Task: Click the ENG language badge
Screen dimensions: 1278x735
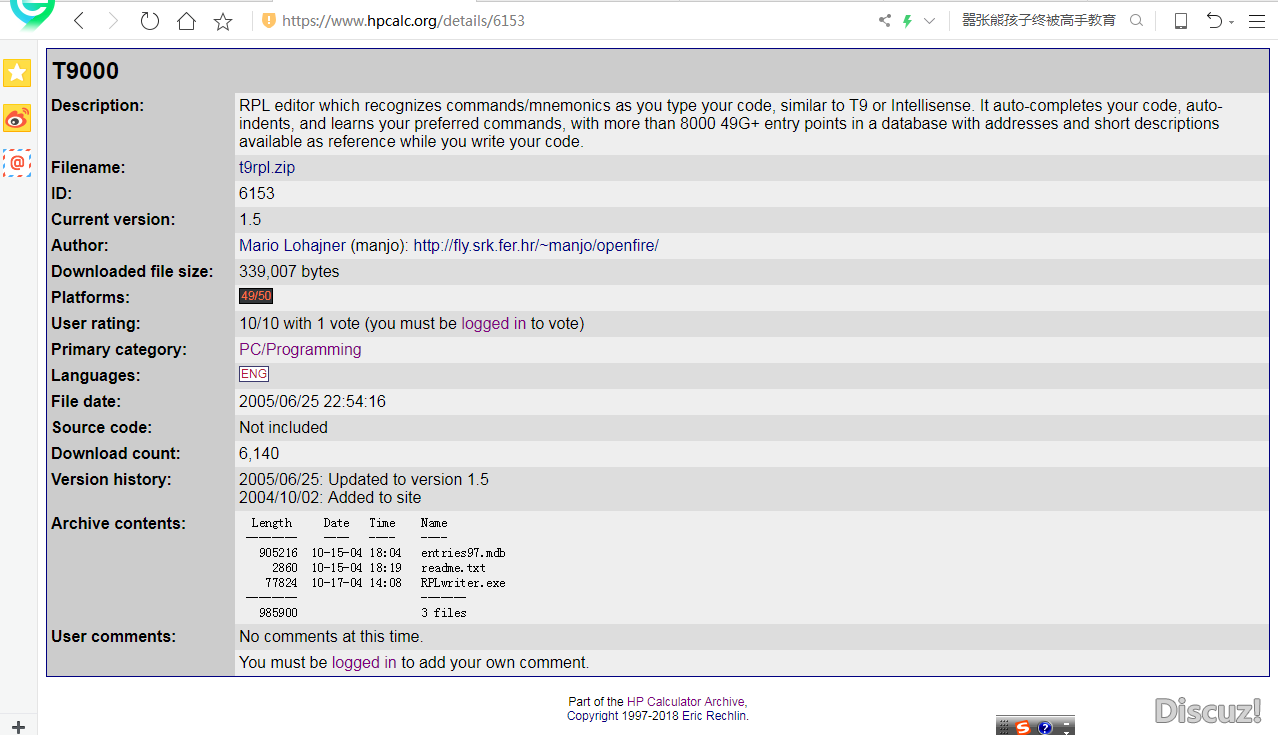Action: coord(254,374)
